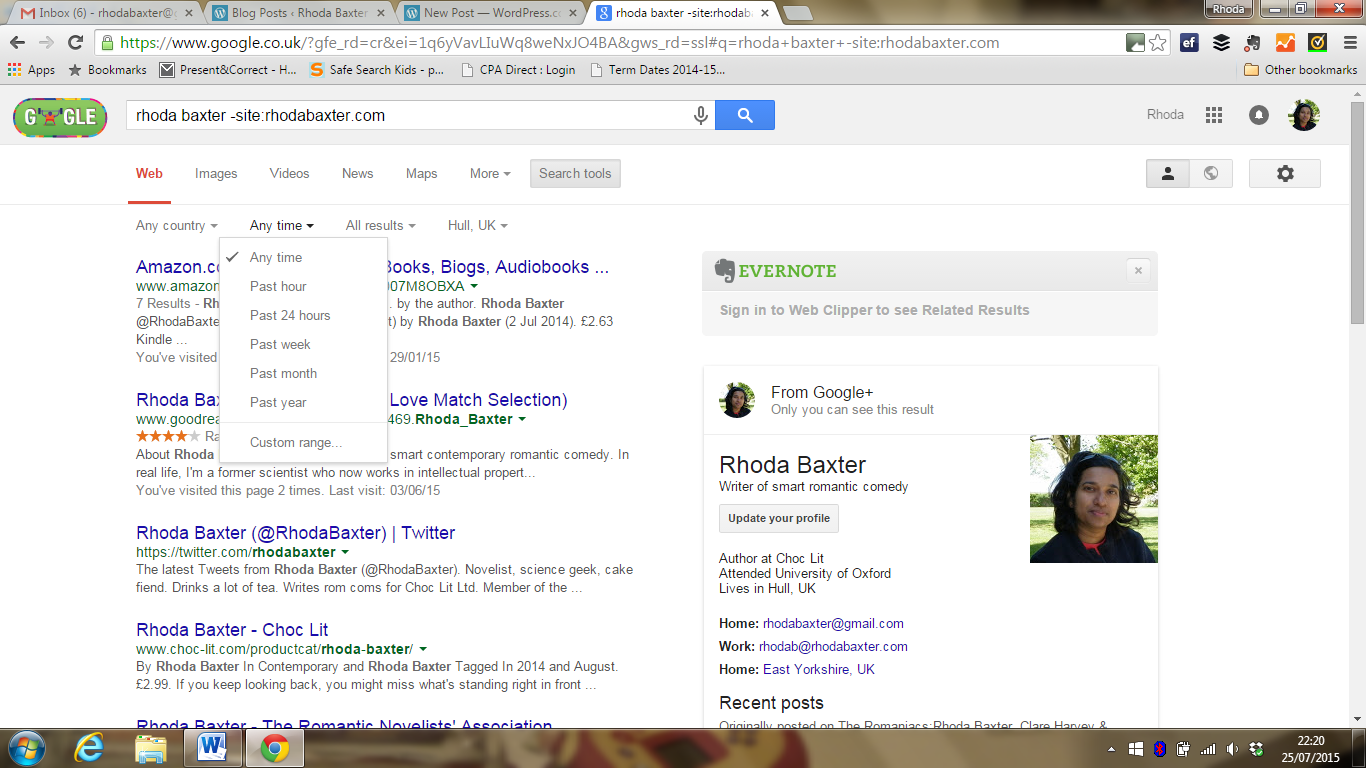1366x768 pixels.
Task: Open the search settings gear icon
Action: (1285, 173)
